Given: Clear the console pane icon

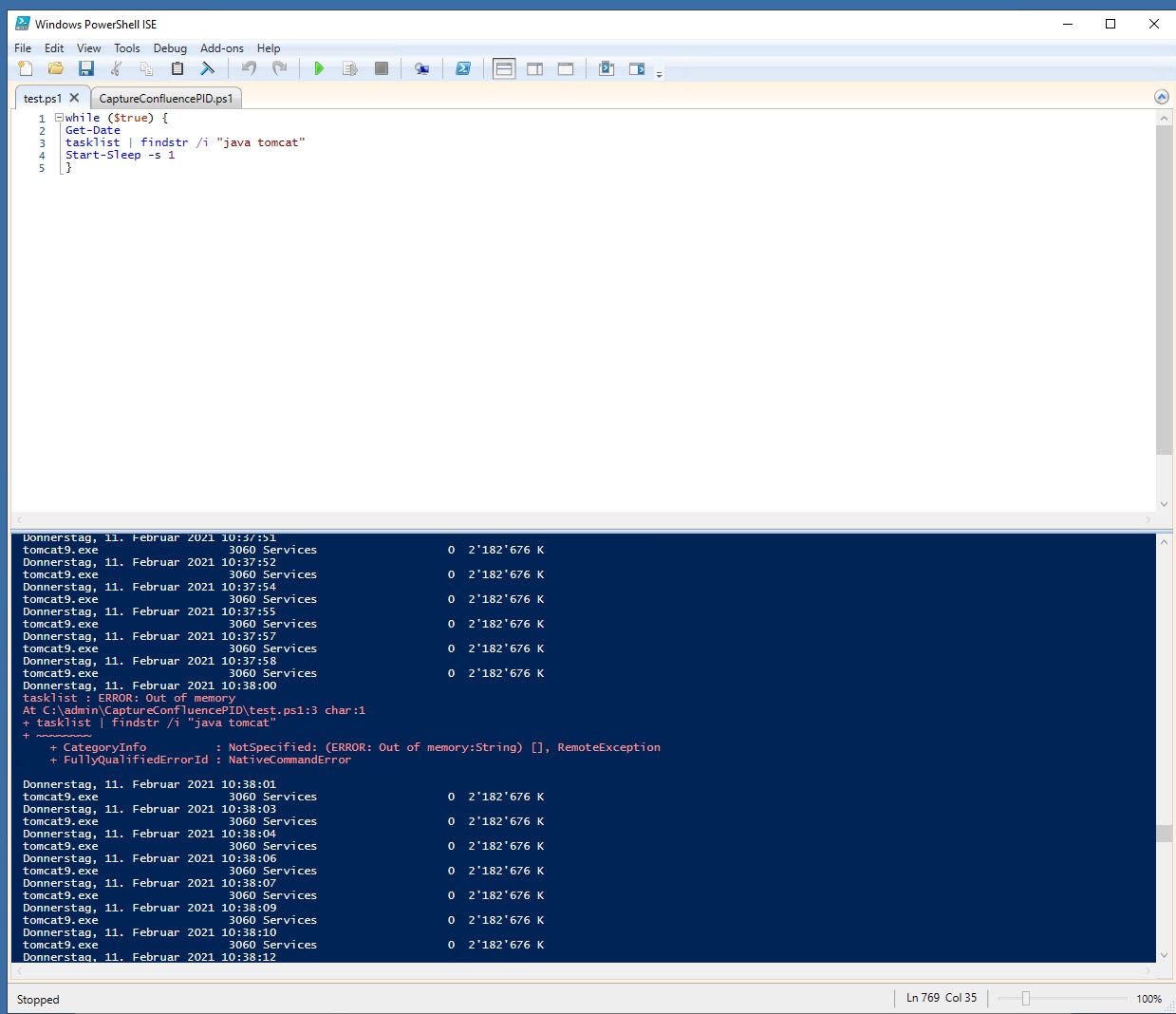Looking at the screenshot, I should (x=207, y=68).
